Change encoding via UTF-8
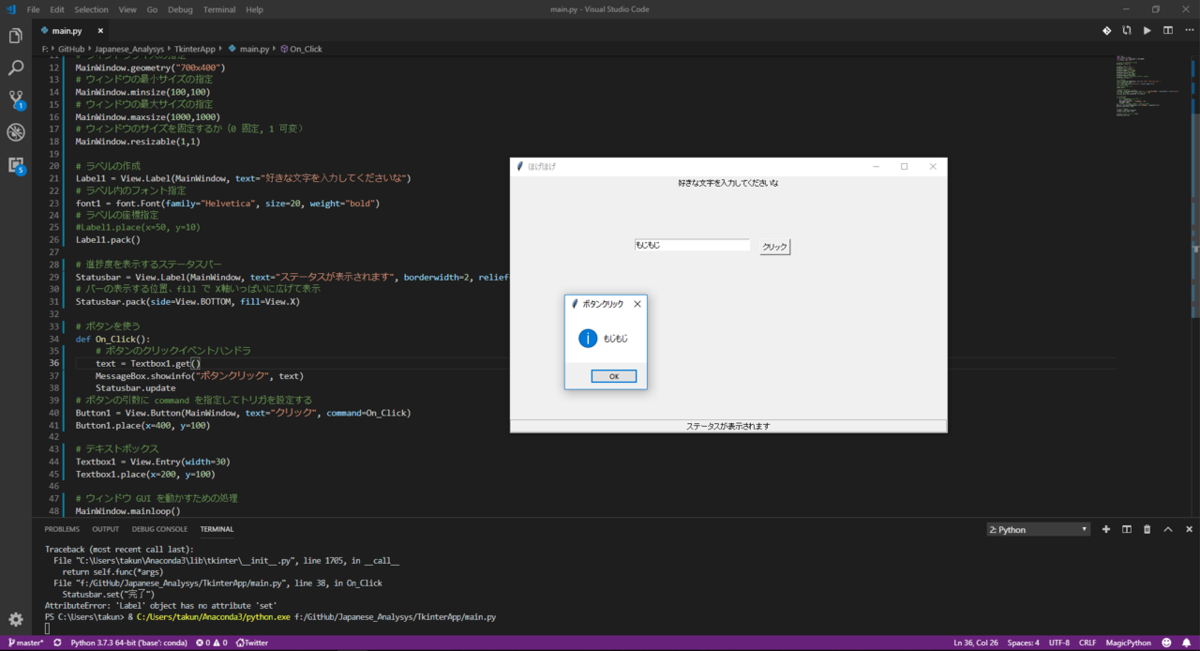Screen dimensions: 1200x651 (1058, 643)
